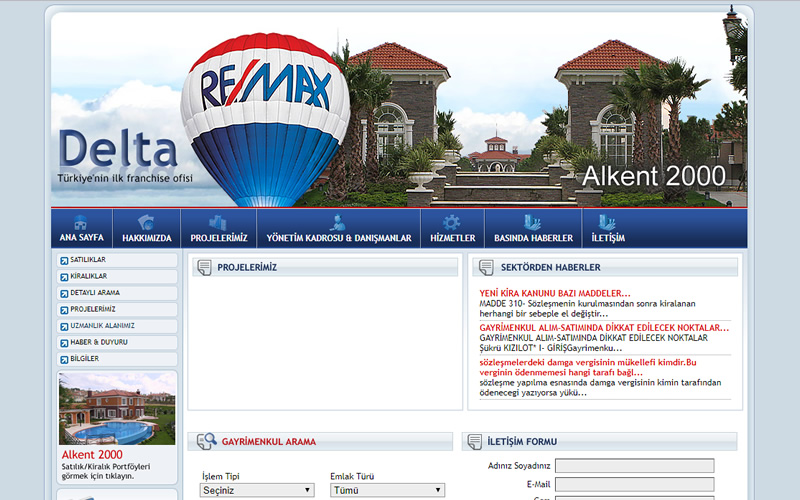The height and width of the screenshot is (500, 800).
Task: Click the person icon above YÖNETİM KADROSU
Action: (x=337, y=222)
